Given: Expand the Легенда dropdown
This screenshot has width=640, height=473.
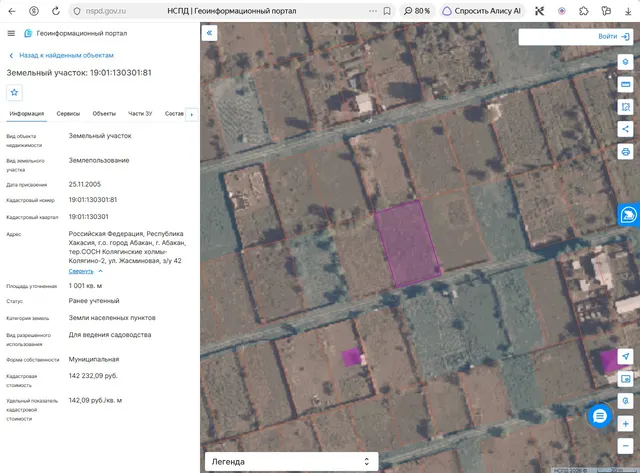Looking at the screenshot, I should click(291, 462).
